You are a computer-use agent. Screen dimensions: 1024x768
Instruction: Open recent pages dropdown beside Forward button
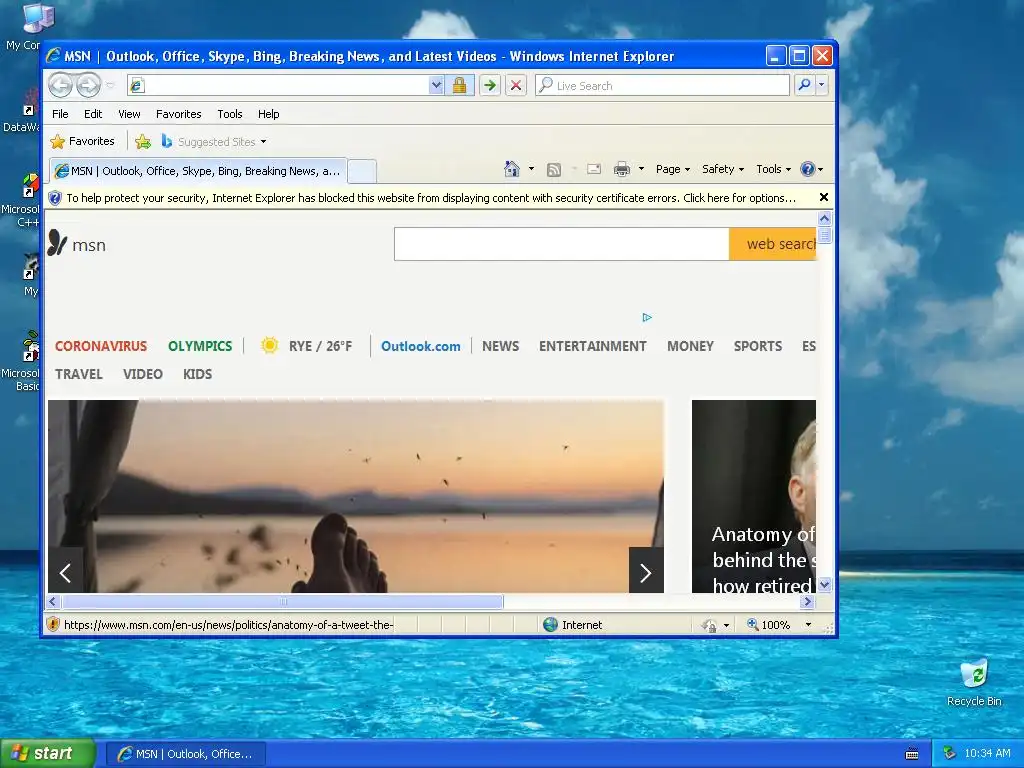pos(110,85)
